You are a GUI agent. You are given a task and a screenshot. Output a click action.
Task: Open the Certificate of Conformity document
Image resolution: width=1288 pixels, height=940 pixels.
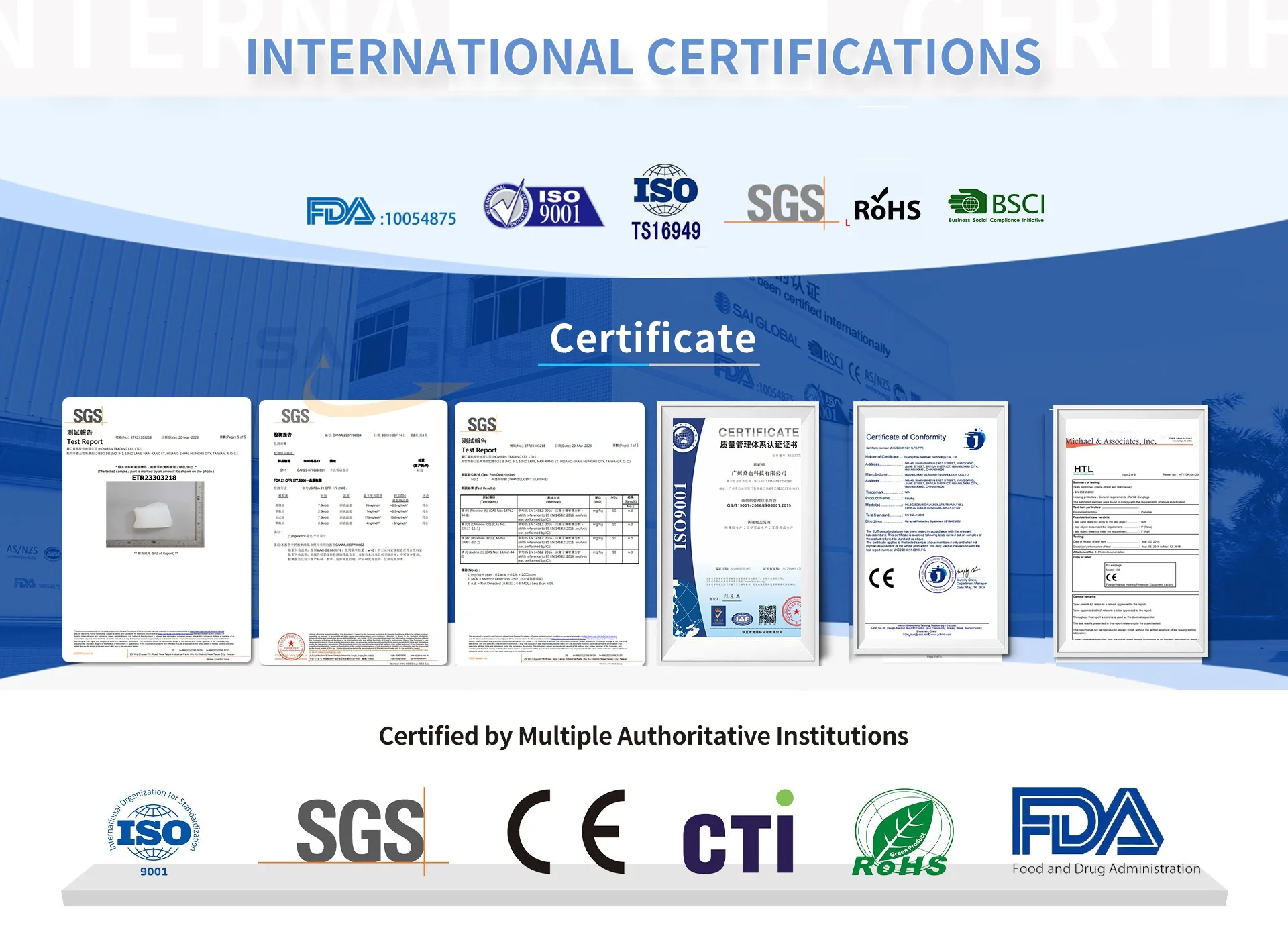click(x=931, y=527)
